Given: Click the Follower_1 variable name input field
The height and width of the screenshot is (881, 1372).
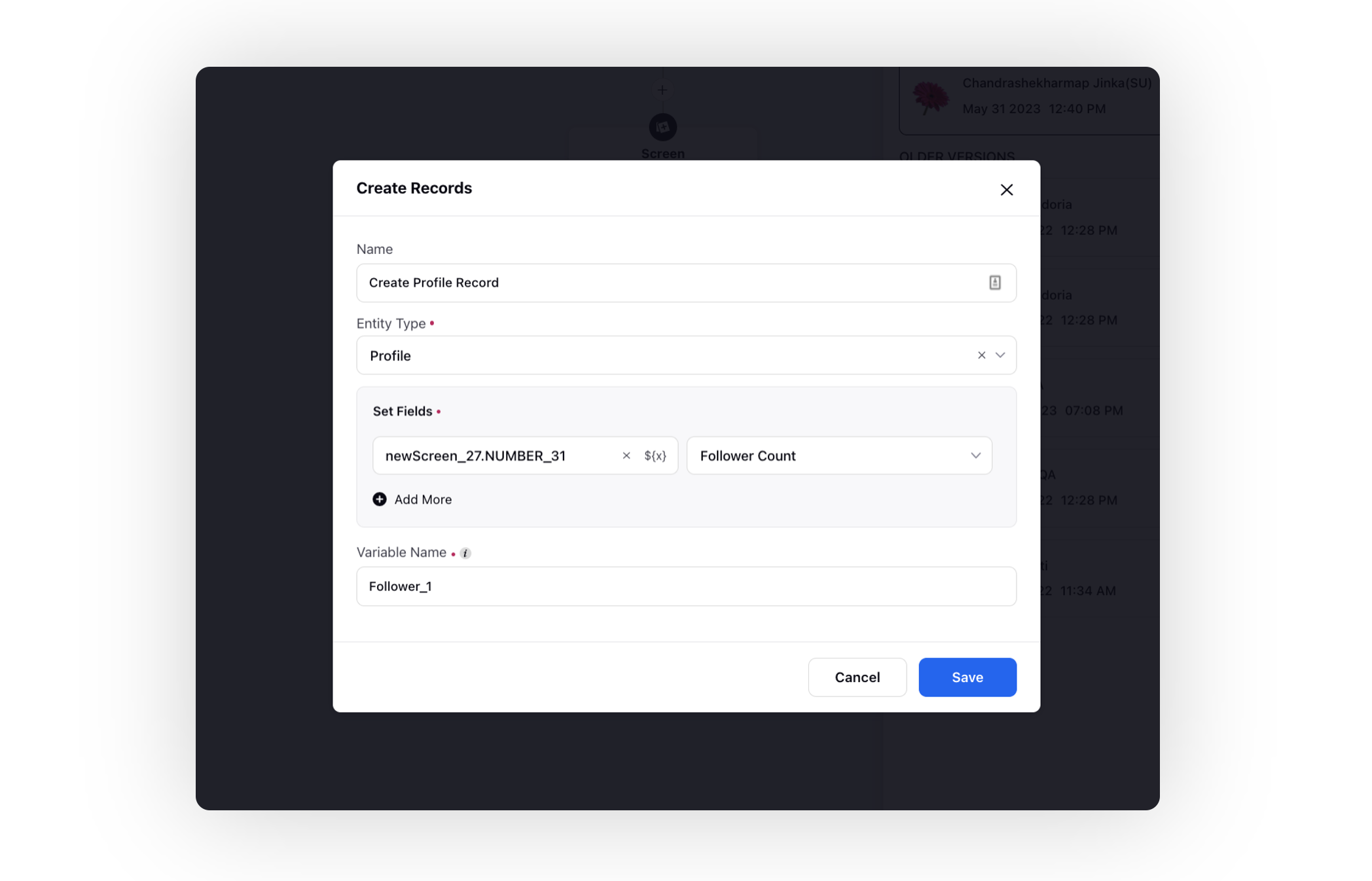Looking at the screenshot, I should click(x=687, y=586).
